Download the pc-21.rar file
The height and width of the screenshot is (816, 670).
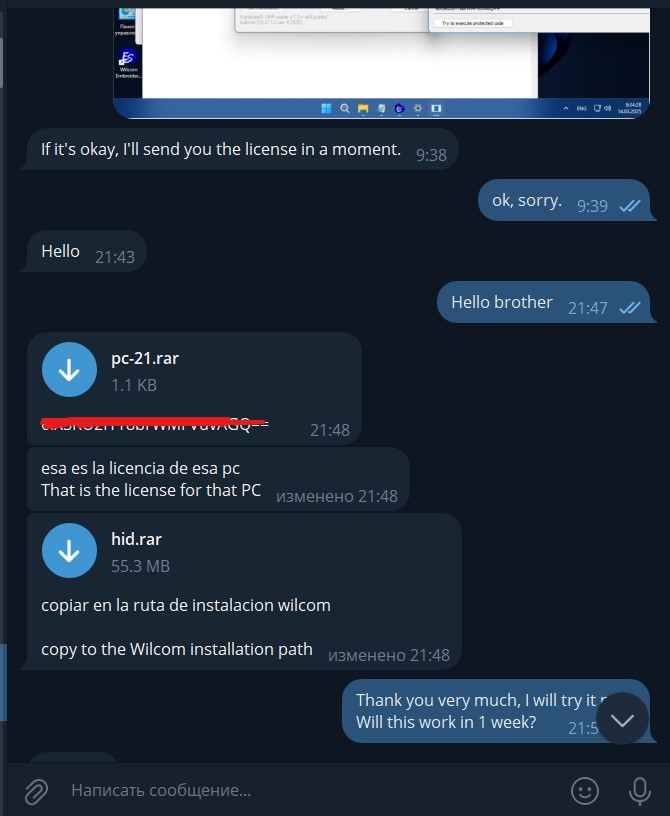pyautogui.click(x=69, y=369)
